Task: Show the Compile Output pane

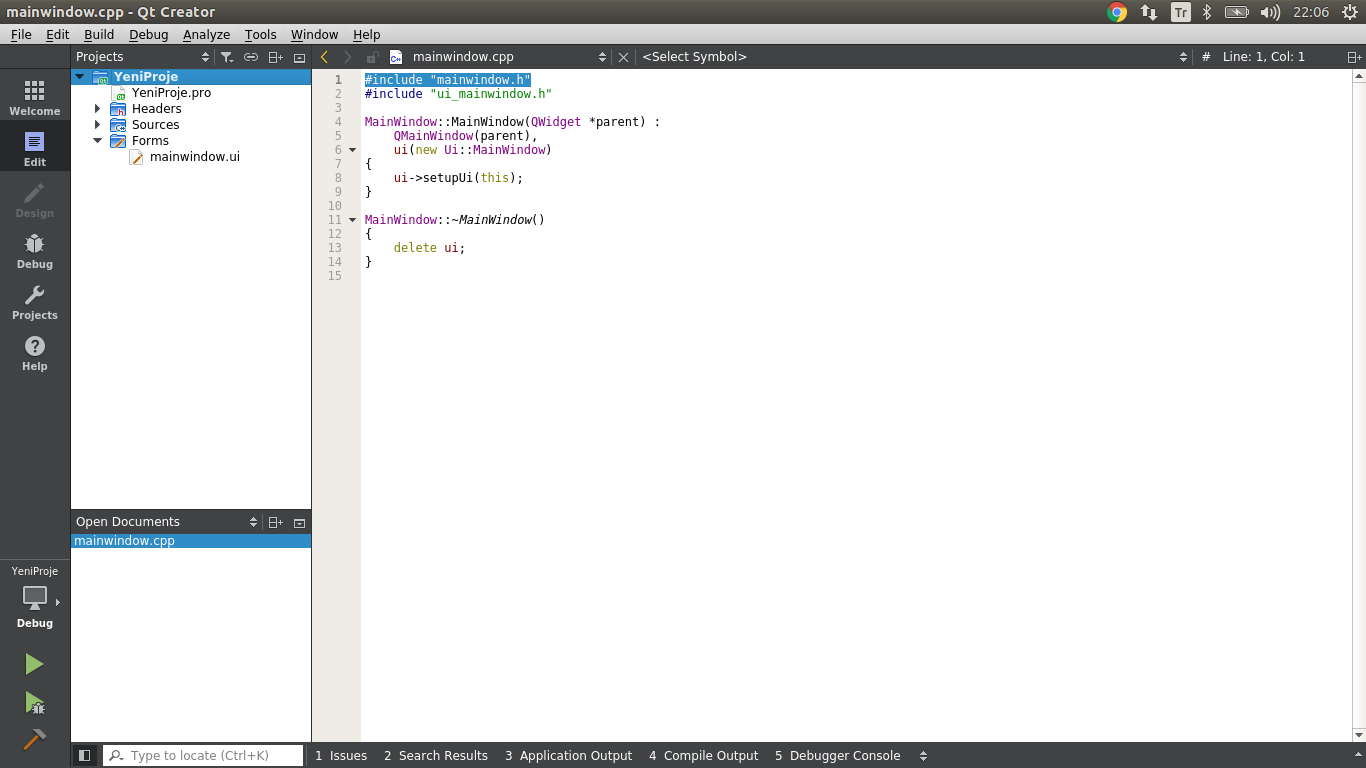Action: click(704, 756)
